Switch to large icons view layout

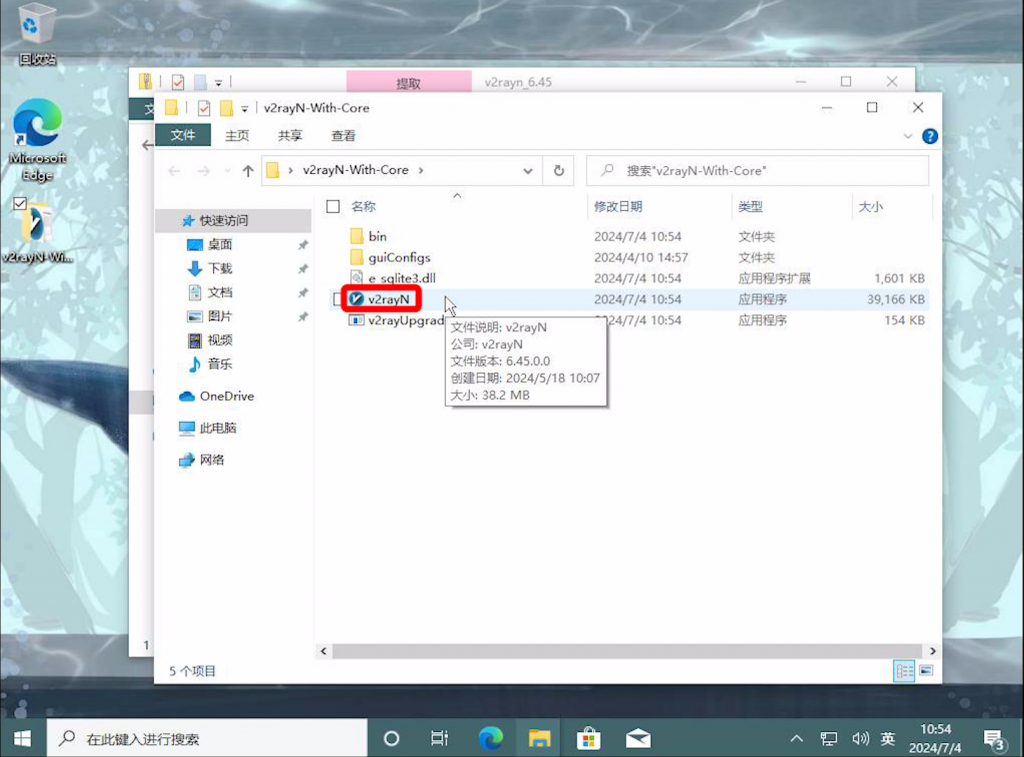926,671
